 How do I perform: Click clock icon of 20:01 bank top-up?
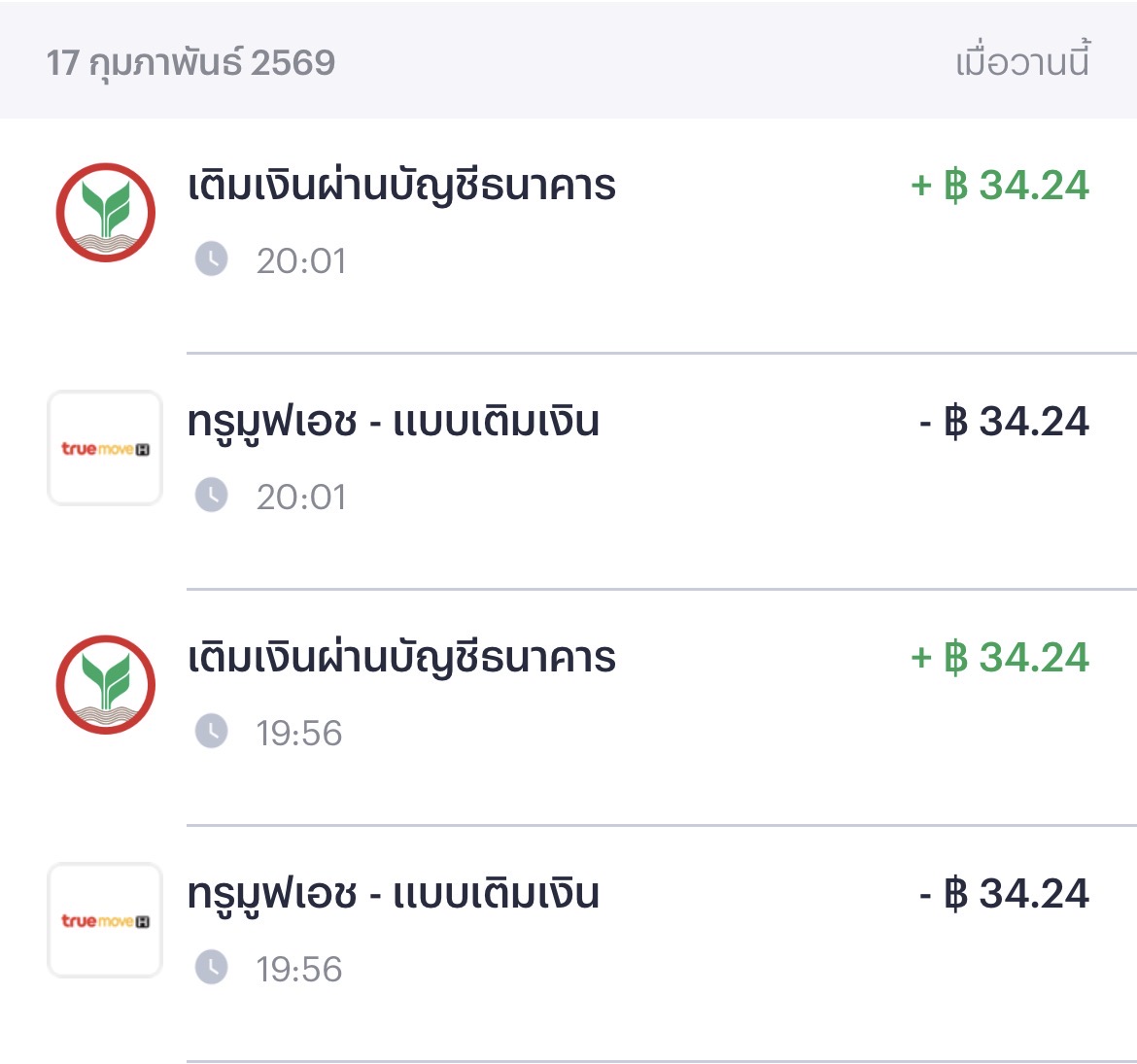click(x=212, y=259)
